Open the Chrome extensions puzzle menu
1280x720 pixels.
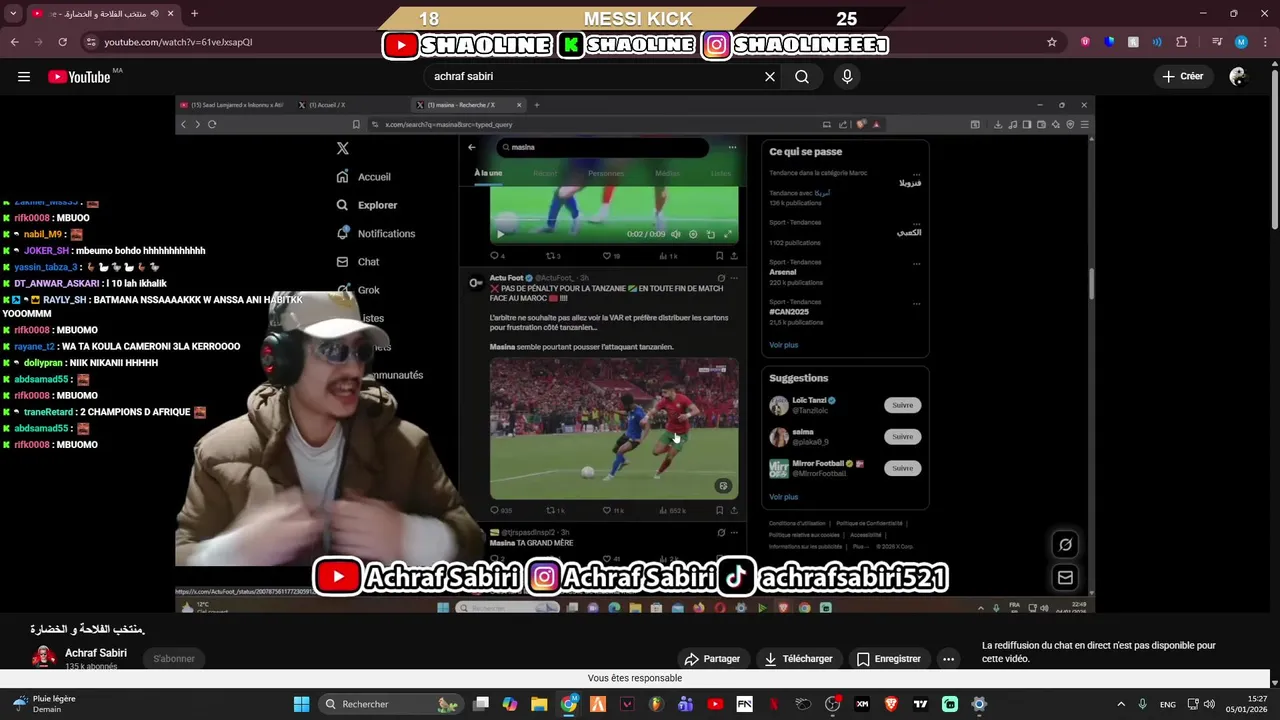1182,42
